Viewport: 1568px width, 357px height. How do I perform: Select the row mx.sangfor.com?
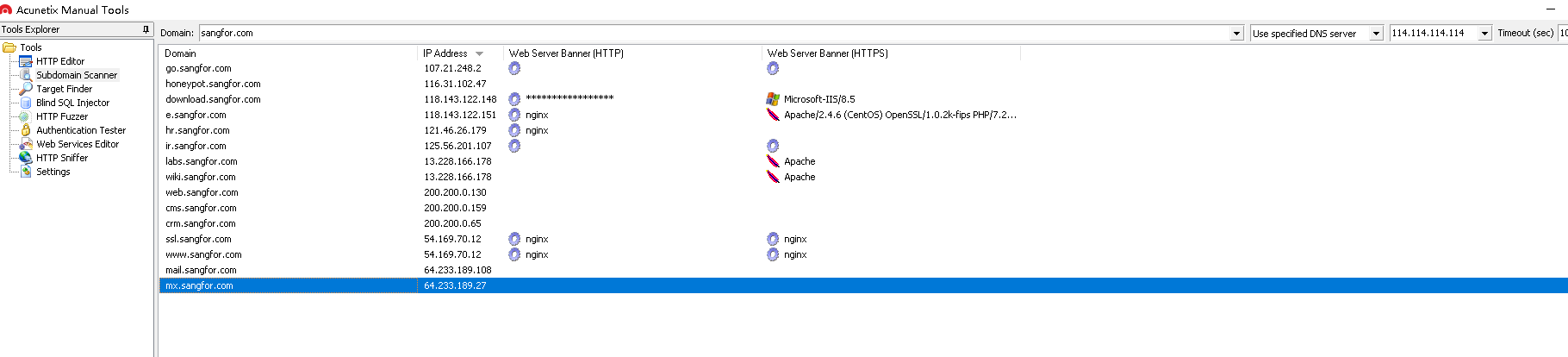pos(863,285)
